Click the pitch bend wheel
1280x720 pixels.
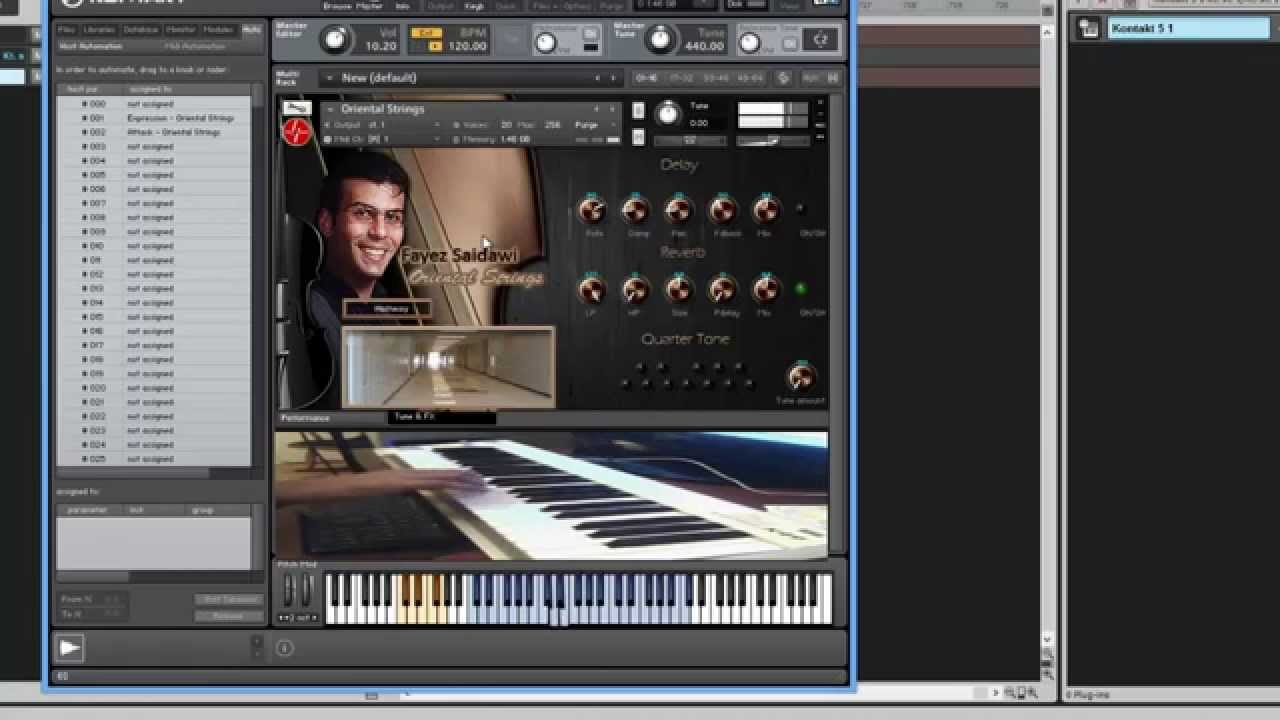(x=290, y=590)
